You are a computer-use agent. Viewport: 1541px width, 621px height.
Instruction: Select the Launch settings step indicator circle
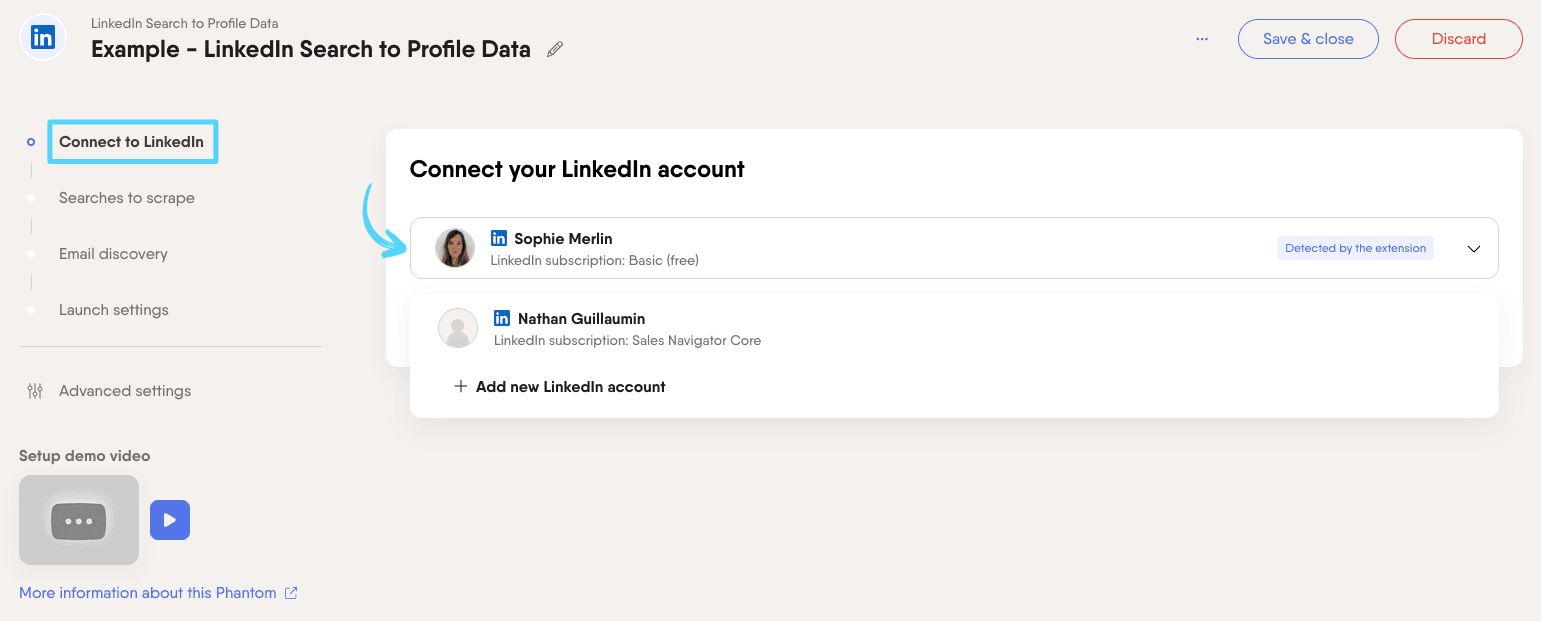coord(31,309)
